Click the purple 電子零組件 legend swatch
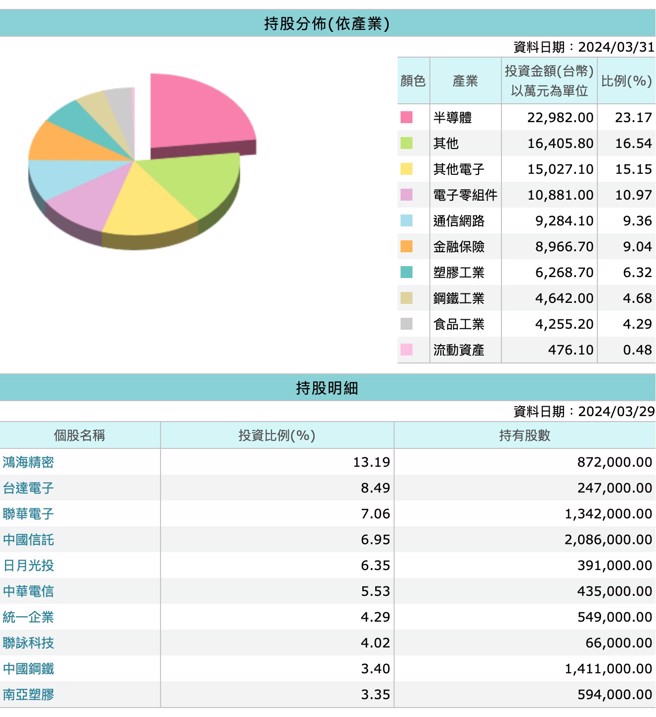 (x=406, y=195)
